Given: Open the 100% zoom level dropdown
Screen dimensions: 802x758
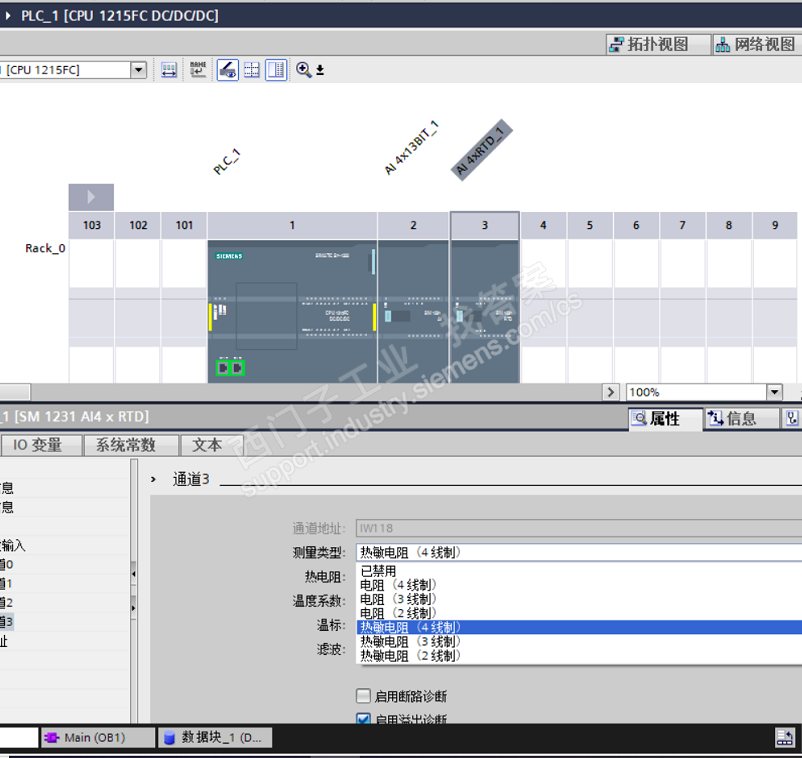Looking at the screenshot, I should 774,392.
